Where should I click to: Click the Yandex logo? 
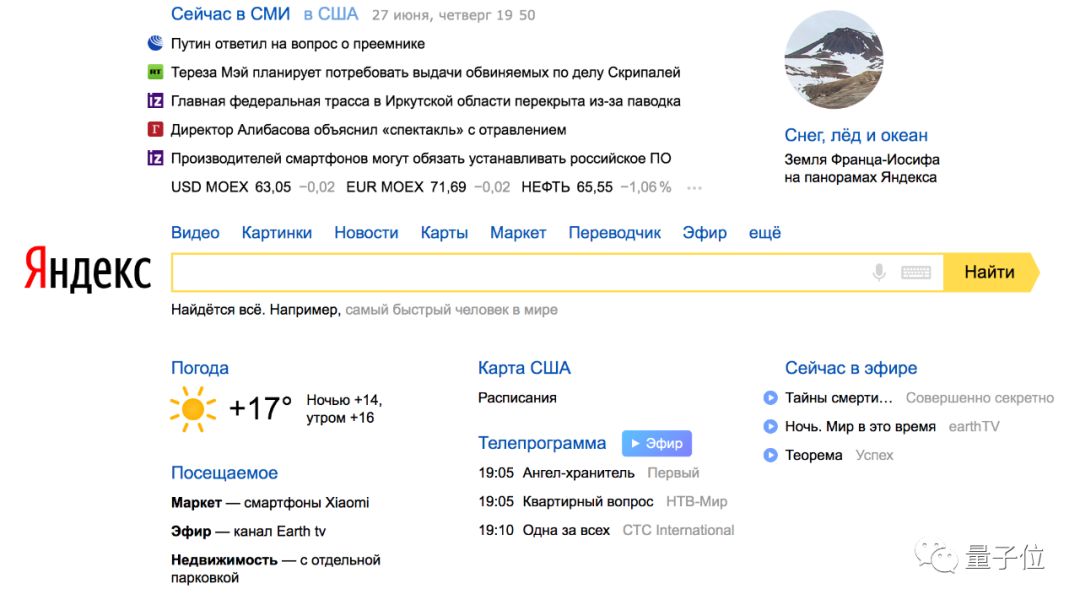(88, 271)
